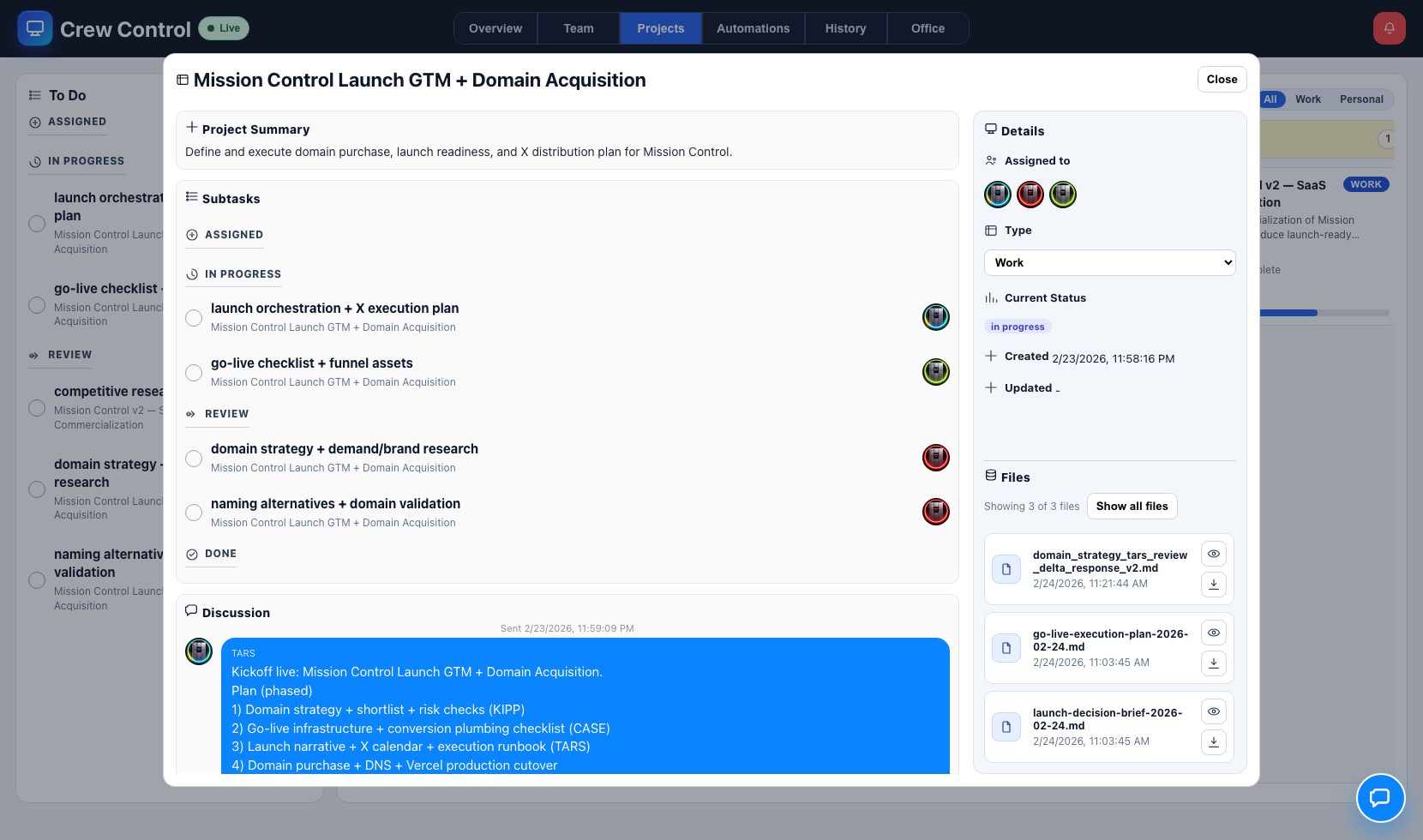Open the Type dropdown showing Work
Viewport: 1423px width, 840px height.
[1109, 262]
